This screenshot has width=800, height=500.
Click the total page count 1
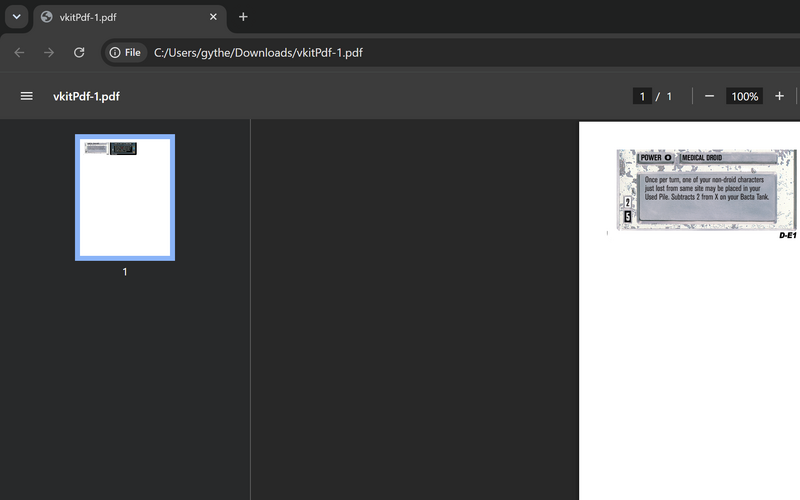coord(669,96)
